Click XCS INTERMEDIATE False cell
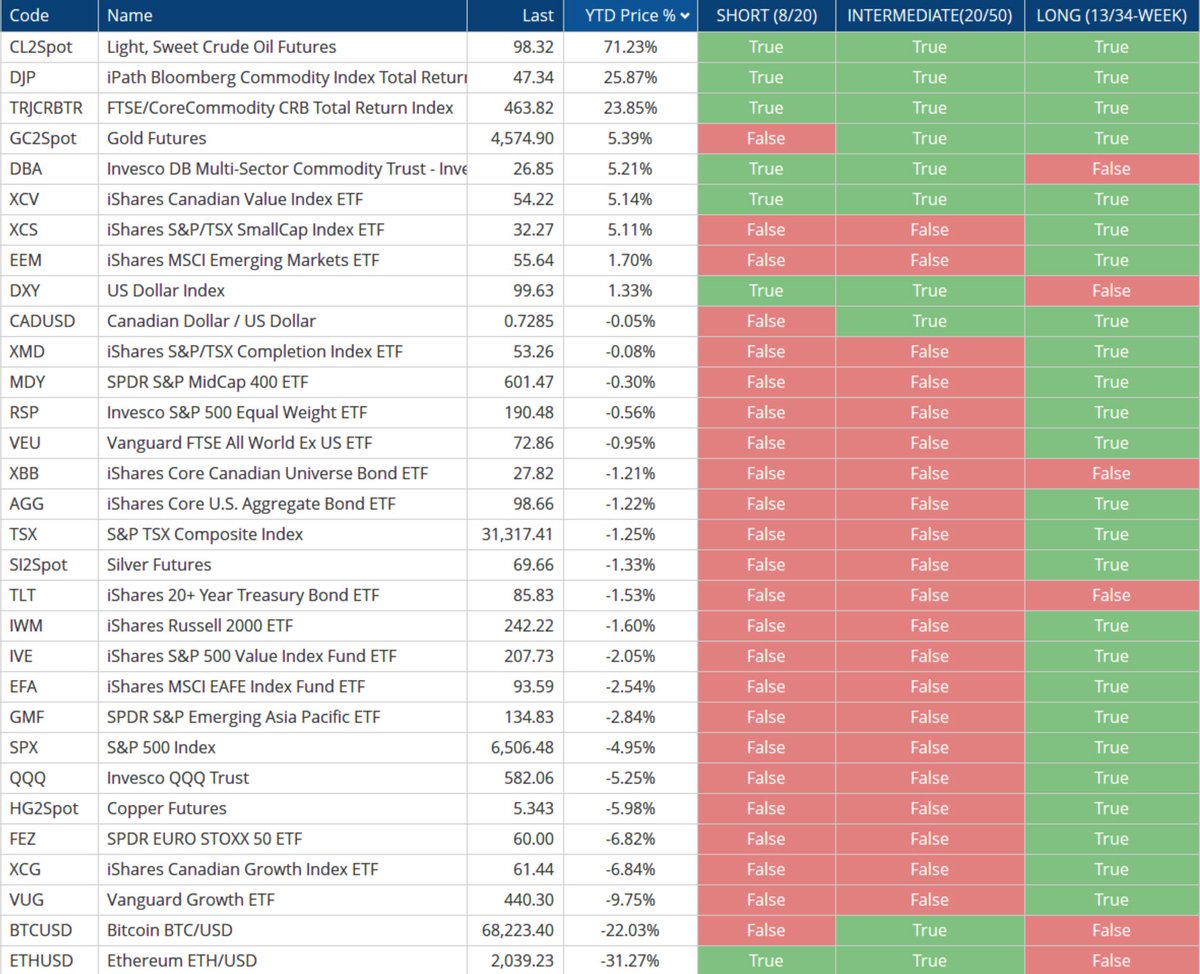The image size is (1200, 974). [929, 230]
